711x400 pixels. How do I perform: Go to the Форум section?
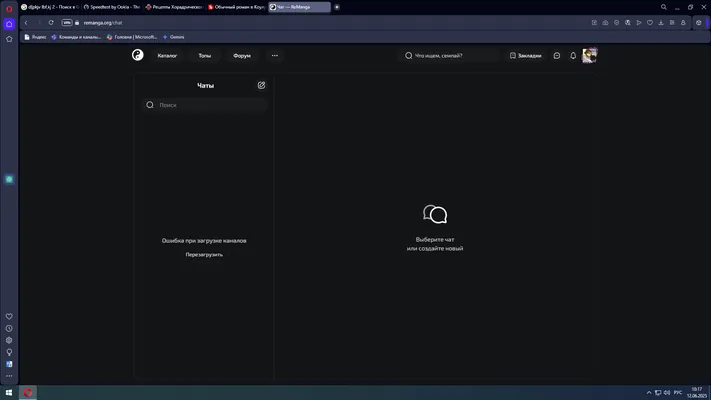tap(242, 56)
